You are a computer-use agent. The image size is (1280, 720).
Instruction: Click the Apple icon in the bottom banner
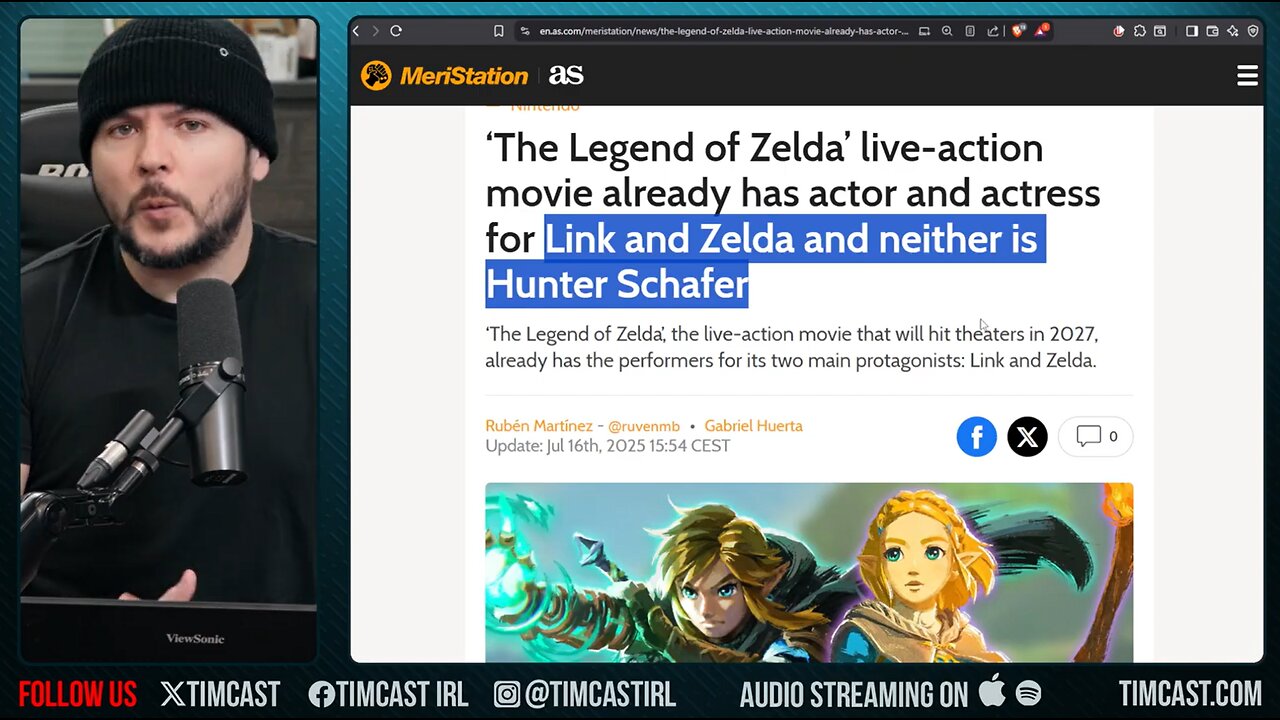[992, 692]
